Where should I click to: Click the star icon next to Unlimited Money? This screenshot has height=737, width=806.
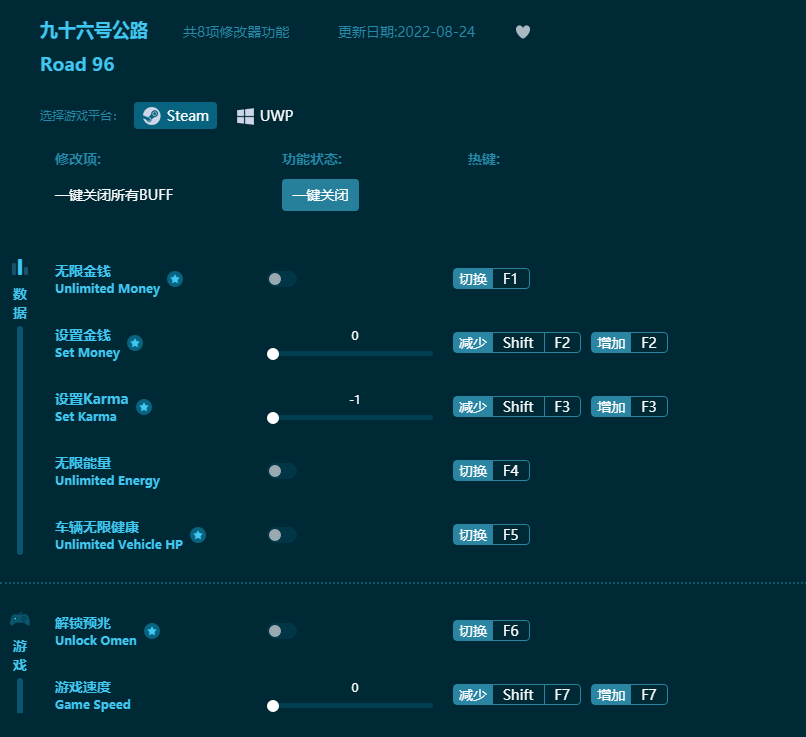(175, 279)
